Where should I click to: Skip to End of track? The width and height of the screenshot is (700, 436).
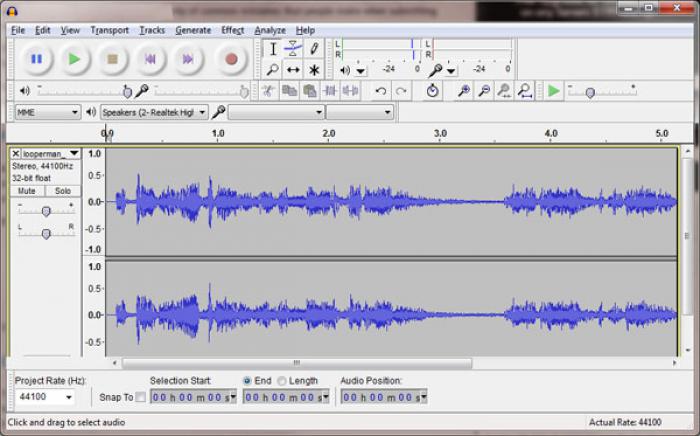[188, 59]
